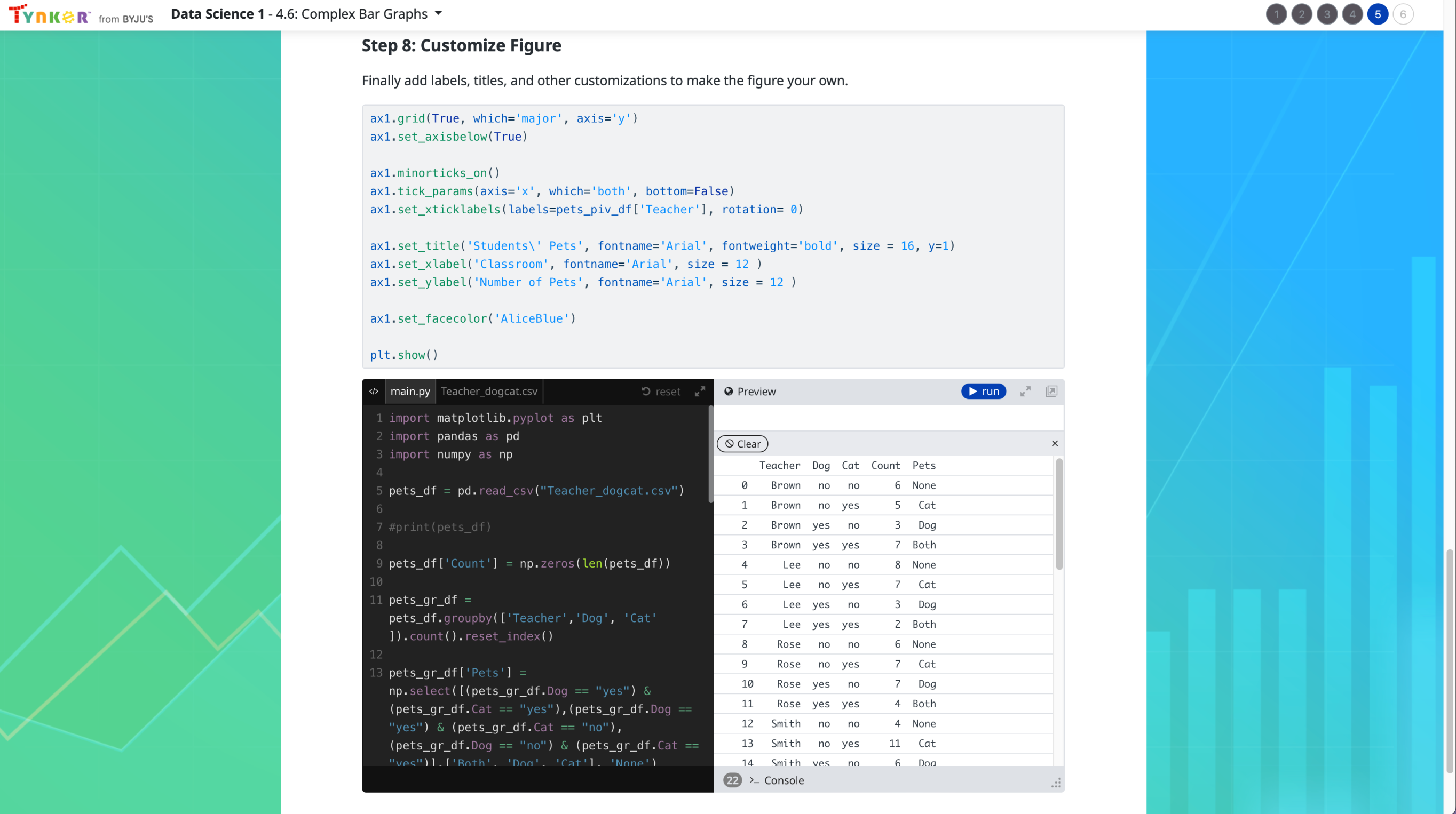Expand the code editor to fullscreen
Screen dimensions: 1456x814
point(700,391)
